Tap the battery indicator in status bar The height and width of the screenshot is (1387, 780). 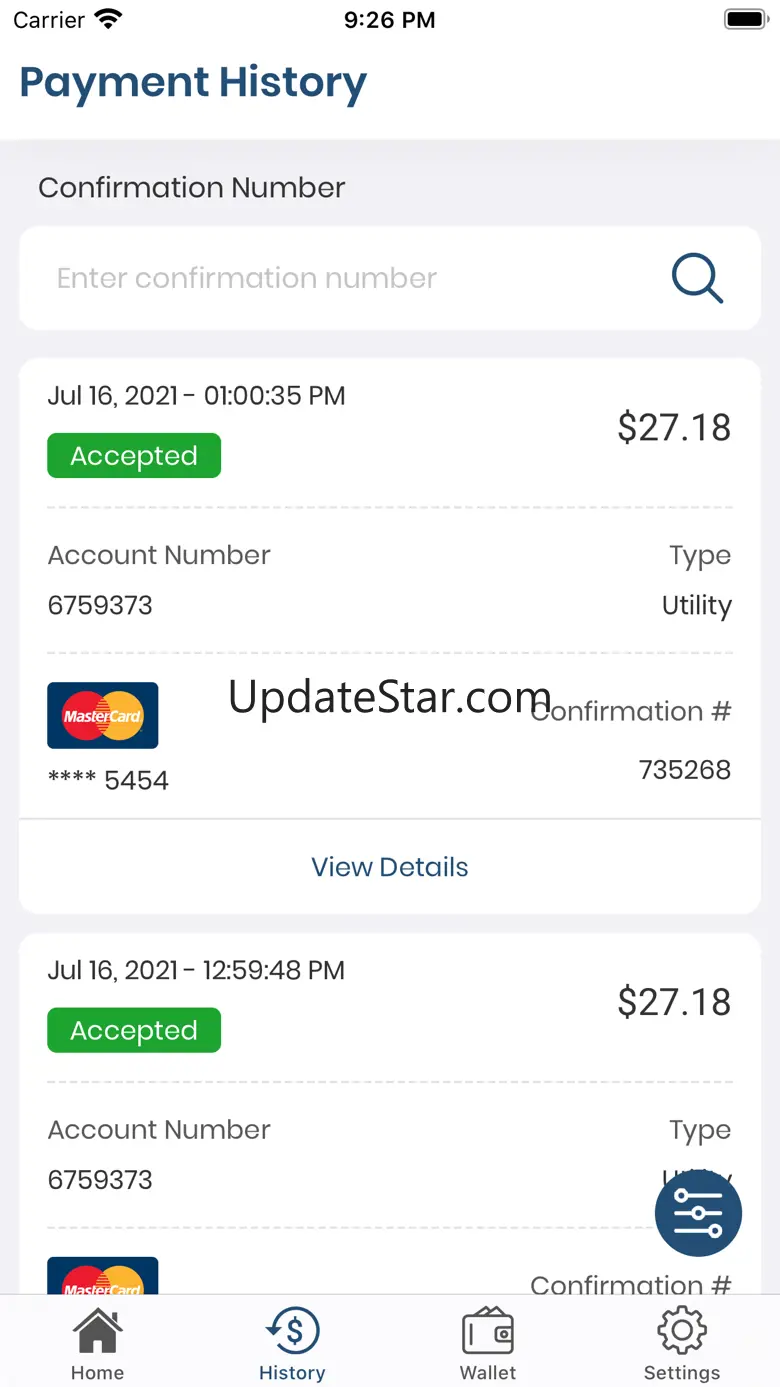[745, 20]
